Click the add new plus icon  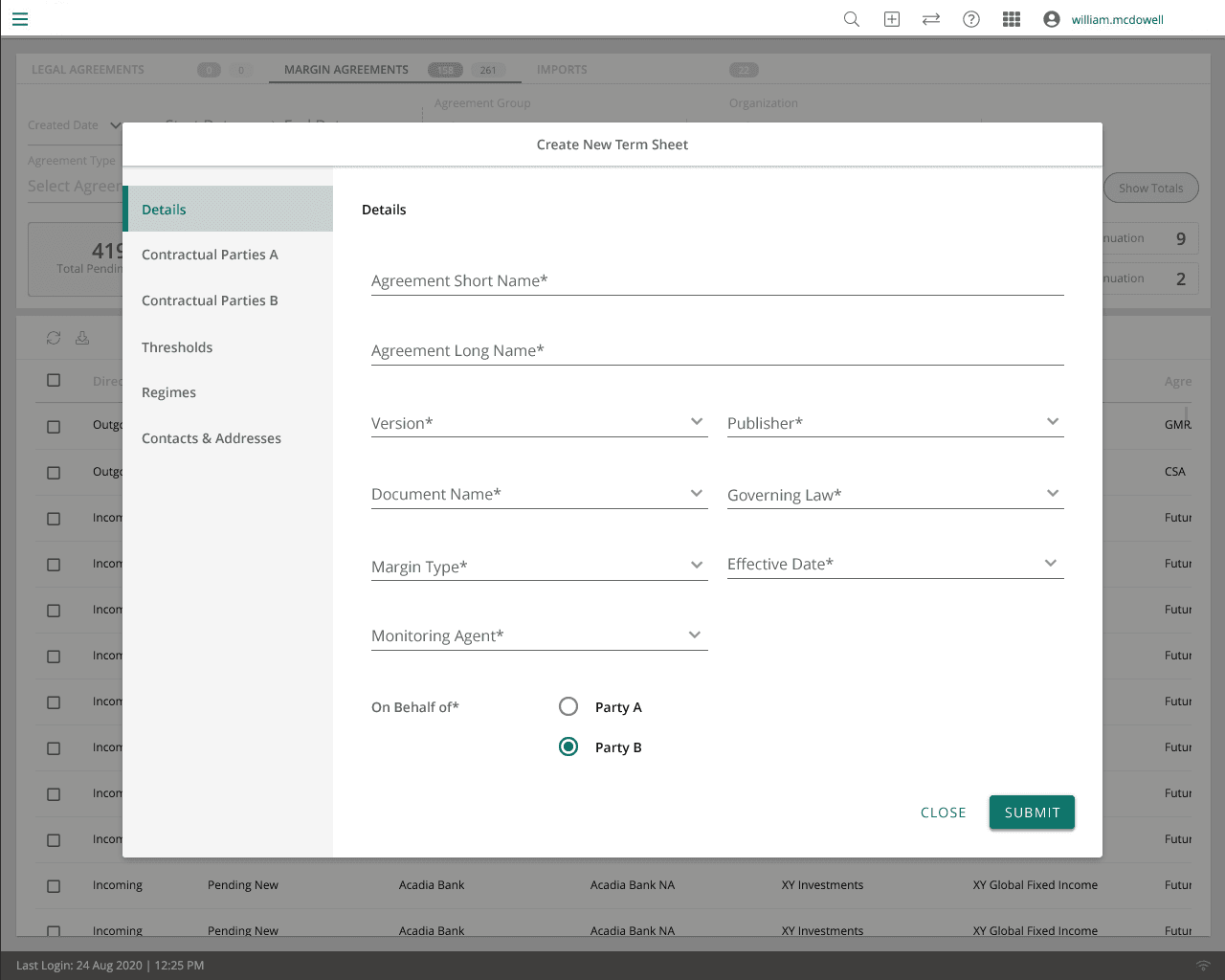coord(892,19)
